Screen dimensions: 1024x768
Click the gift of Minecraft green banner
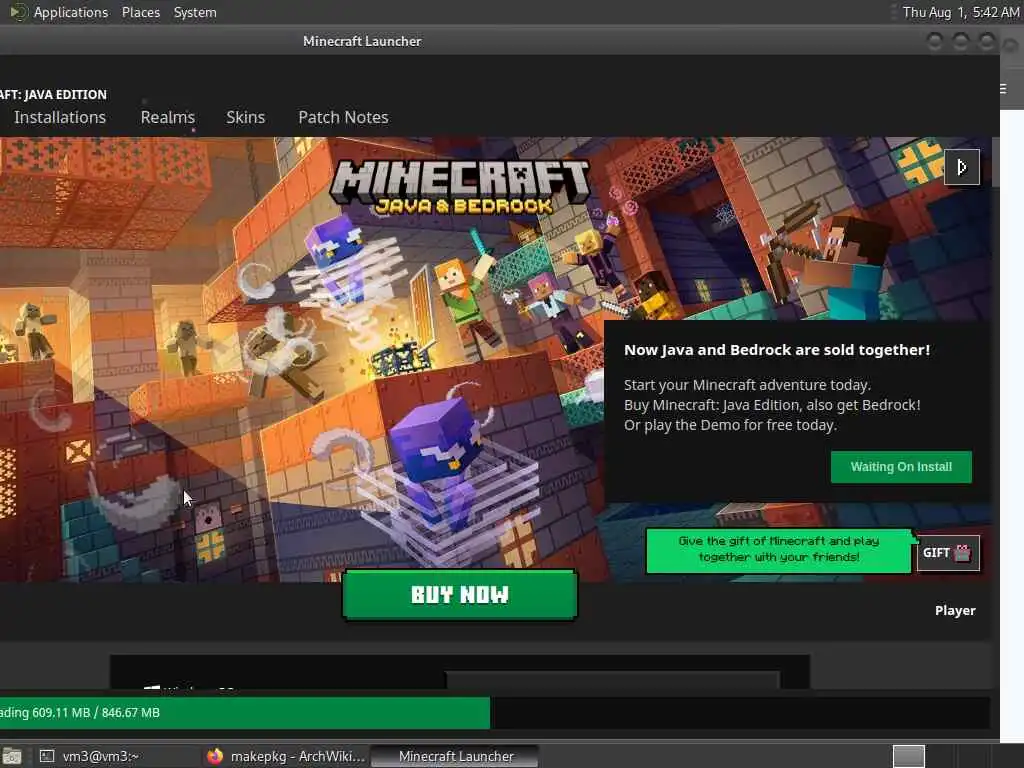point(778,551)
